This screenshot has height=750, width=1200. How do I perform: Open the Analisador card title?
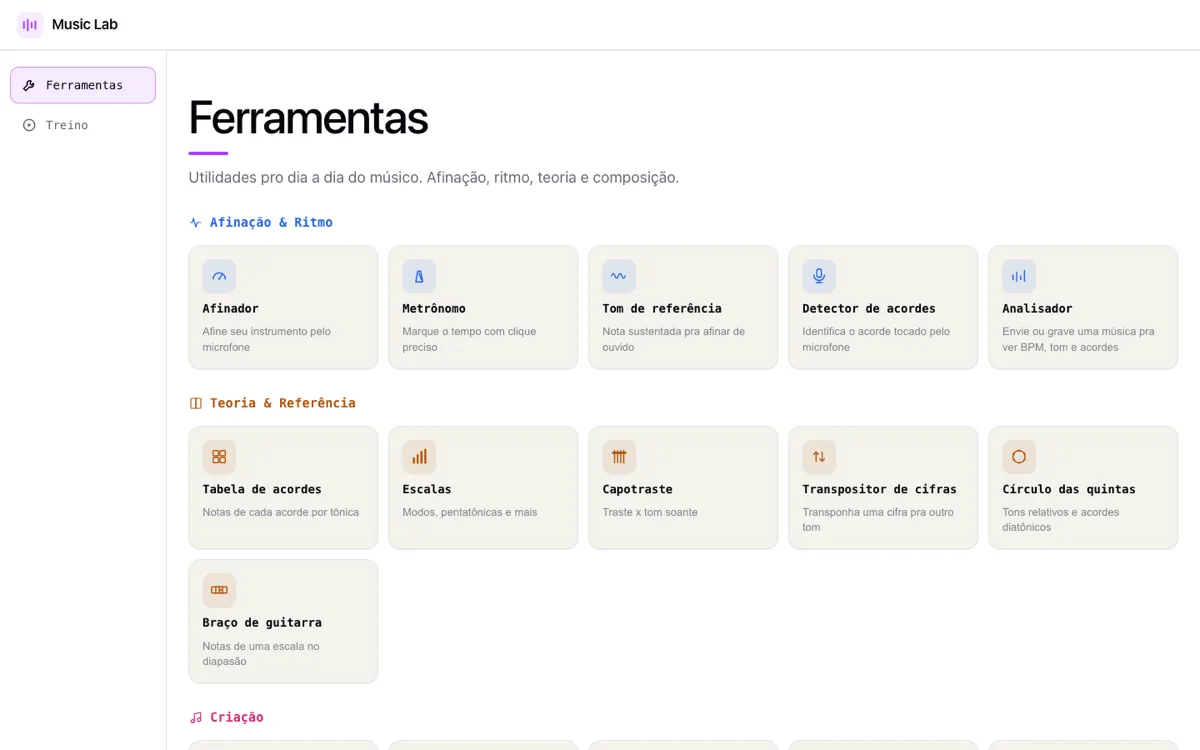1037,309
